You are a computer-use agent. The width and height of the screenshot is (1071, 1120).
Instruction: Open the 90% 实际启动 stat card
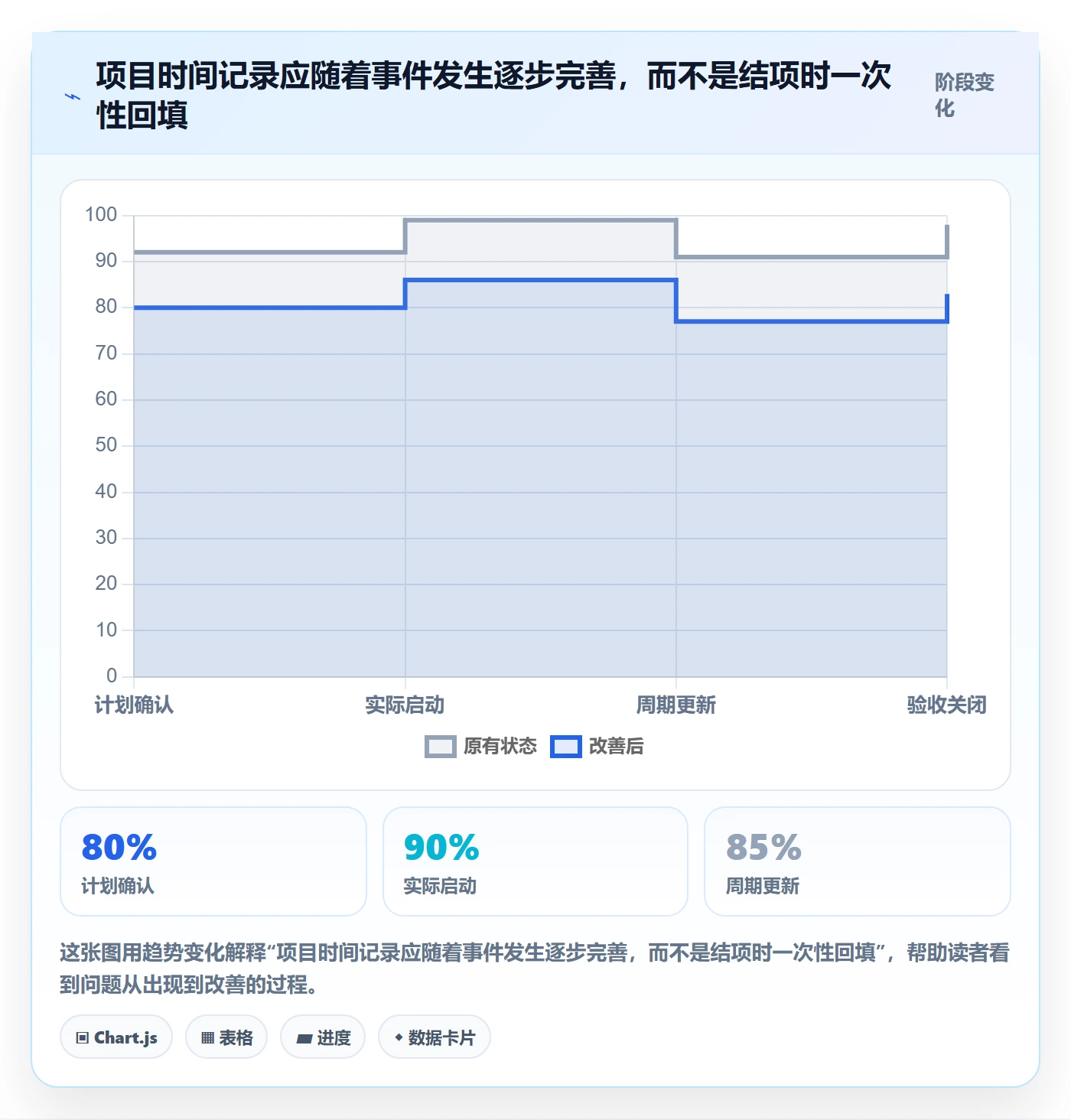[x=535, y=861]
